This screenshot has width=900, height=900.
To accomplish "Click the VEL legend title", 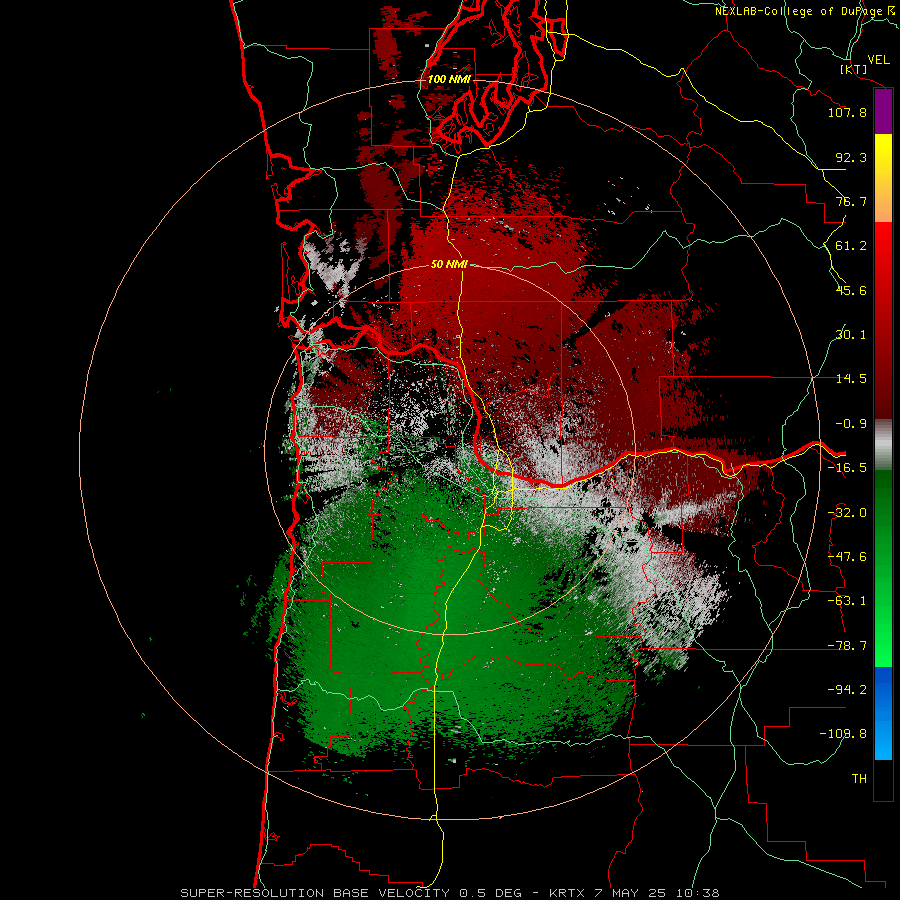I will tap(878, 59).
